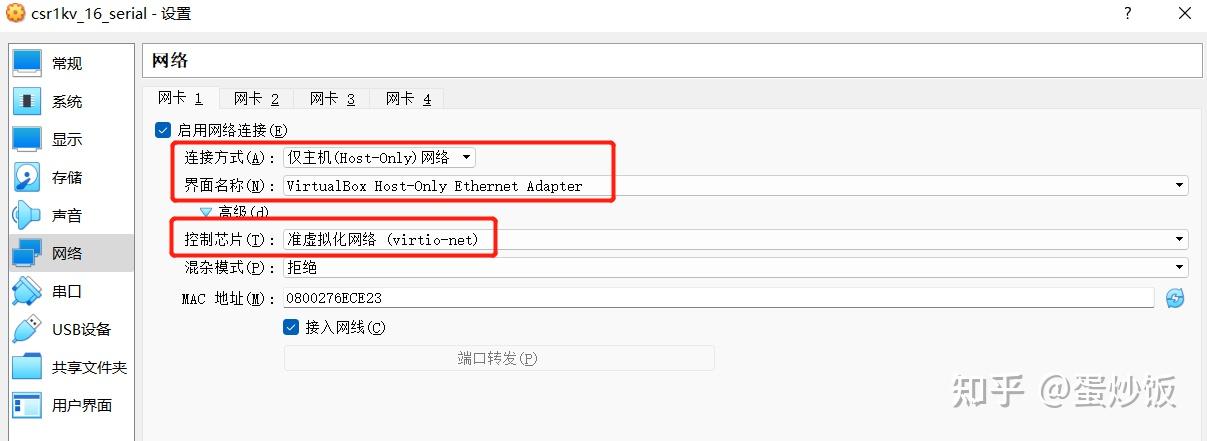Collapse the 高级 advanced section triangle
The height and width of the screenshot is (441, 1207).
(206, 212)
